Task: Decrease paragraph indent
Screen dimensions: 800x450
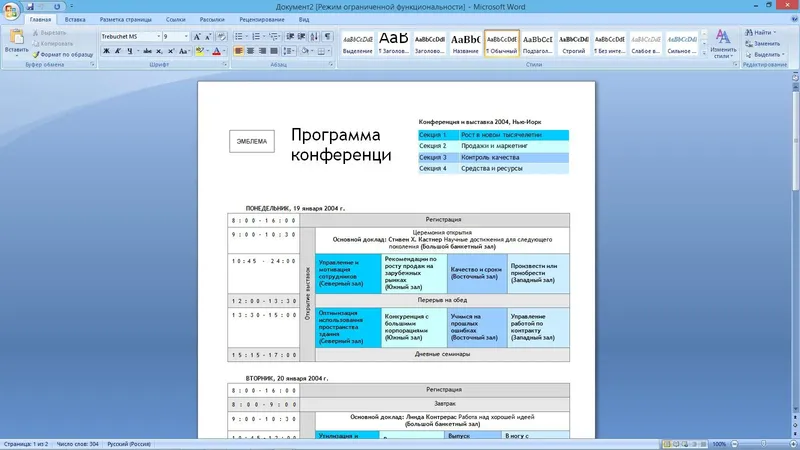Action: (x=290, y=37)
